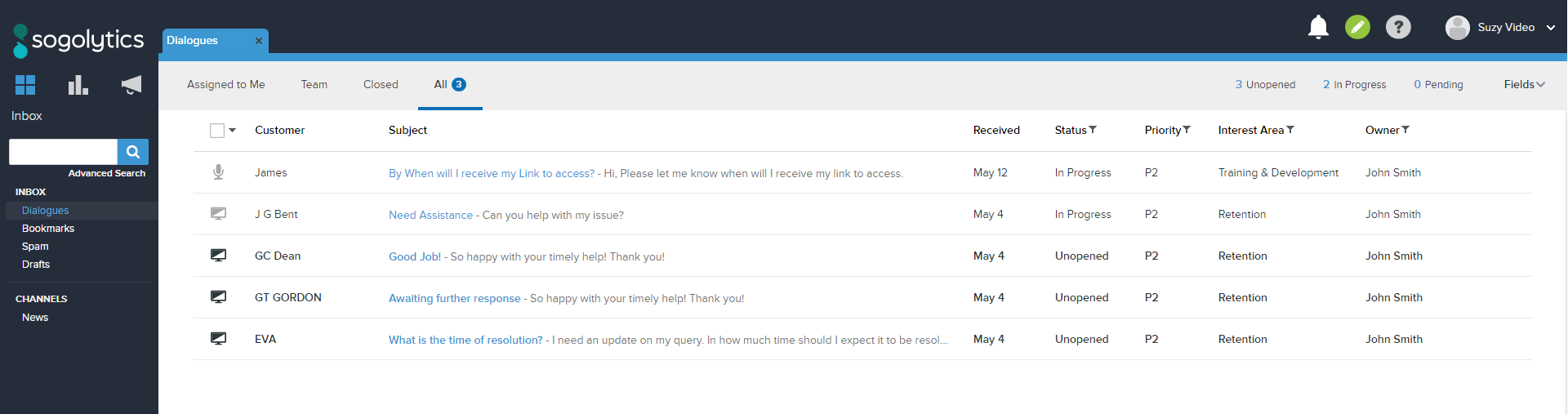The image size is (1568, 414).
Task: Open the Advanced Search link
Action: pos(107,173)
